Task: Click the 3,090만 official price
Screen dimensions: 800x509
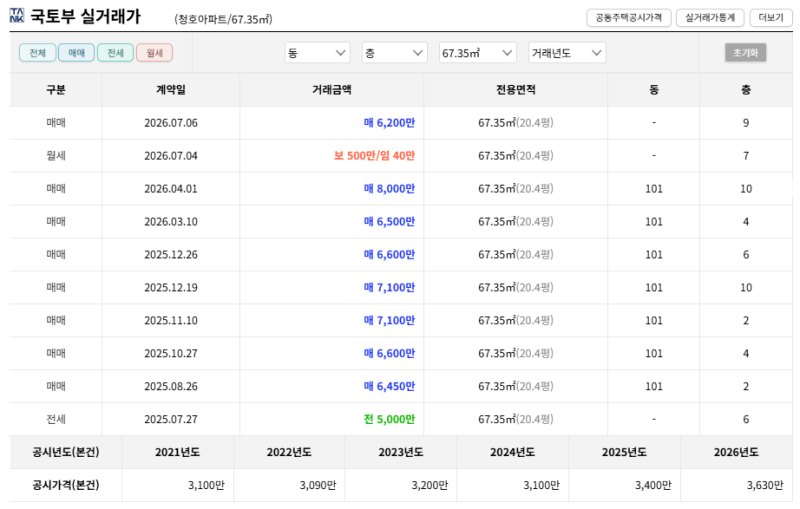Action: click(x=318, y=485)
